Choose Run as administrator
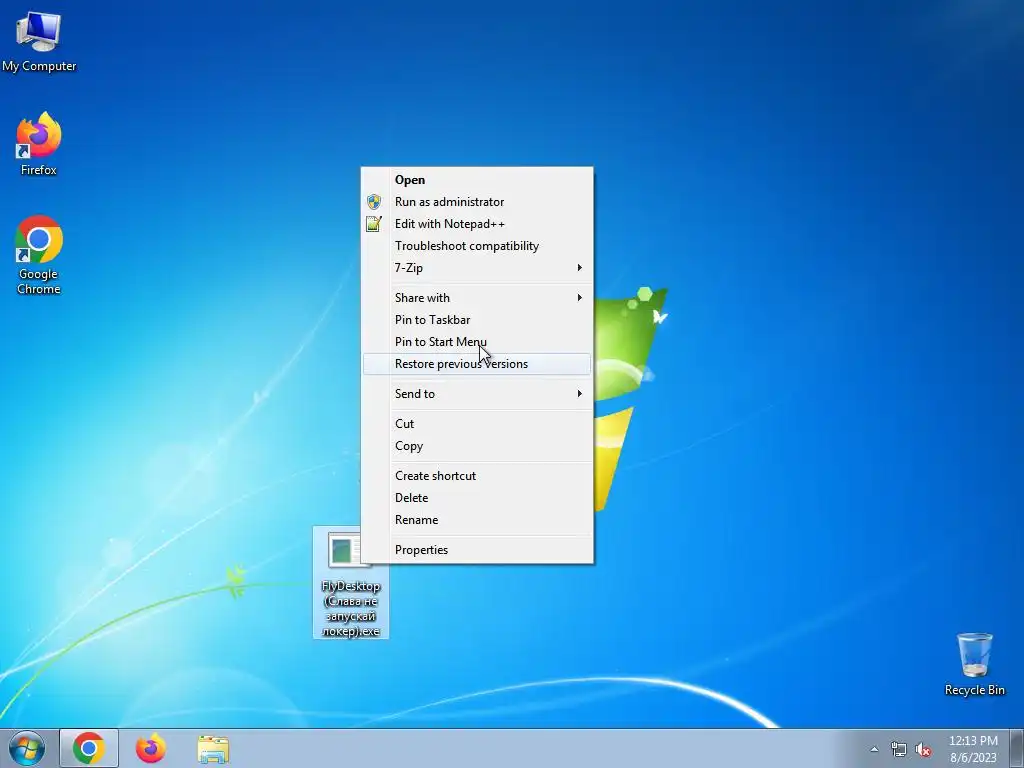Screen dimensions: 1024x768 click(477, 202)
